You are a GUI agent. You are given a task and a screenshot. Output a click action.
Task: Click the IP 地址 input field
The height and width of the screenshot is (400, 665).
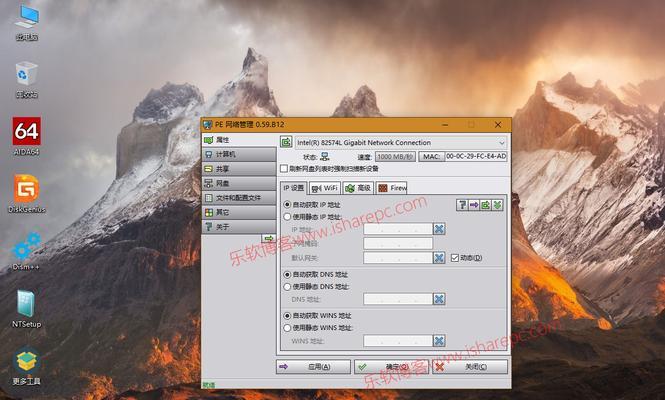(x=398, y=229)
